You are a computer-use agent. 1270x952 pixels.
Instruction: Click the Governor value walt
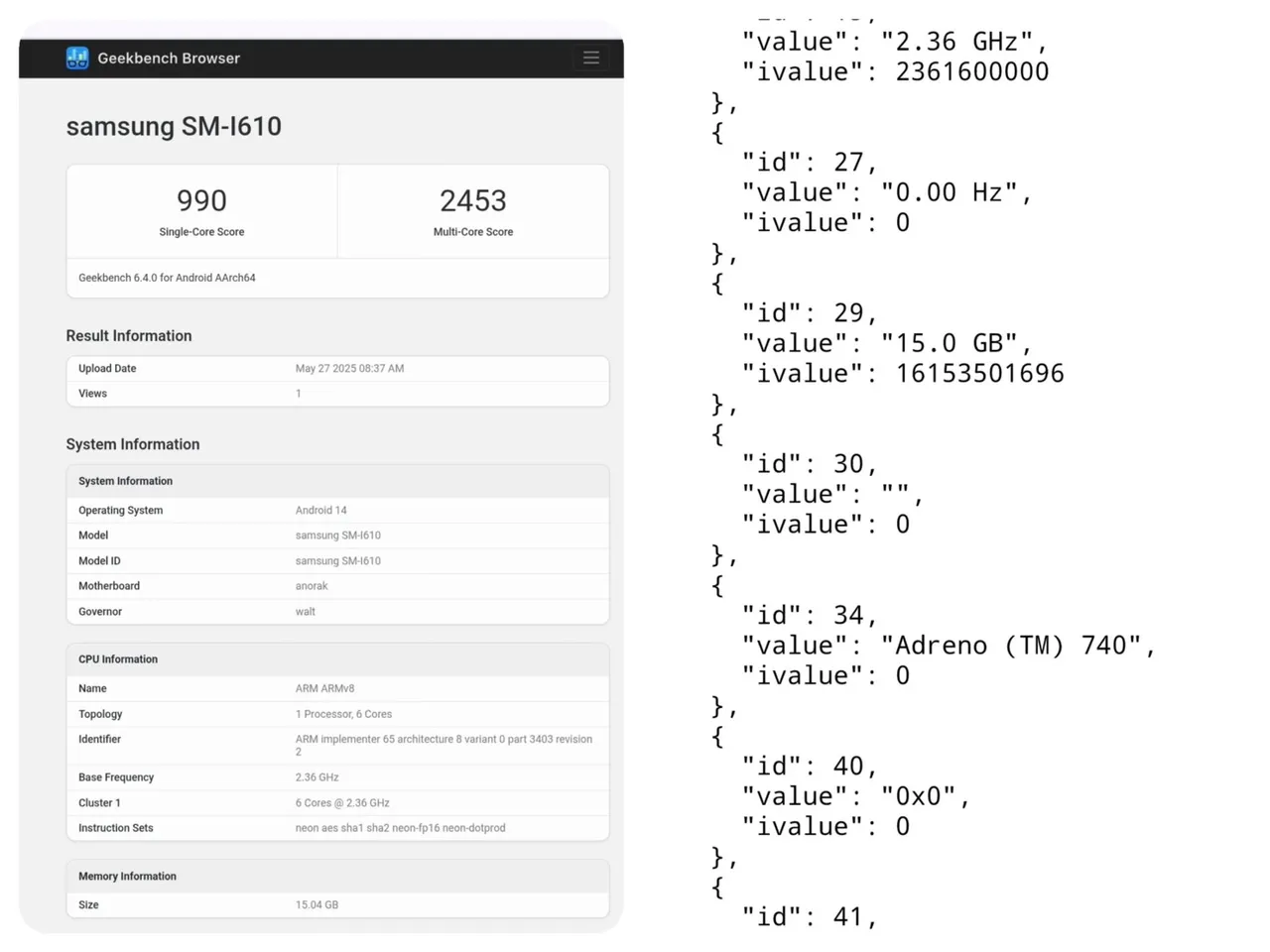pos(306,612)
